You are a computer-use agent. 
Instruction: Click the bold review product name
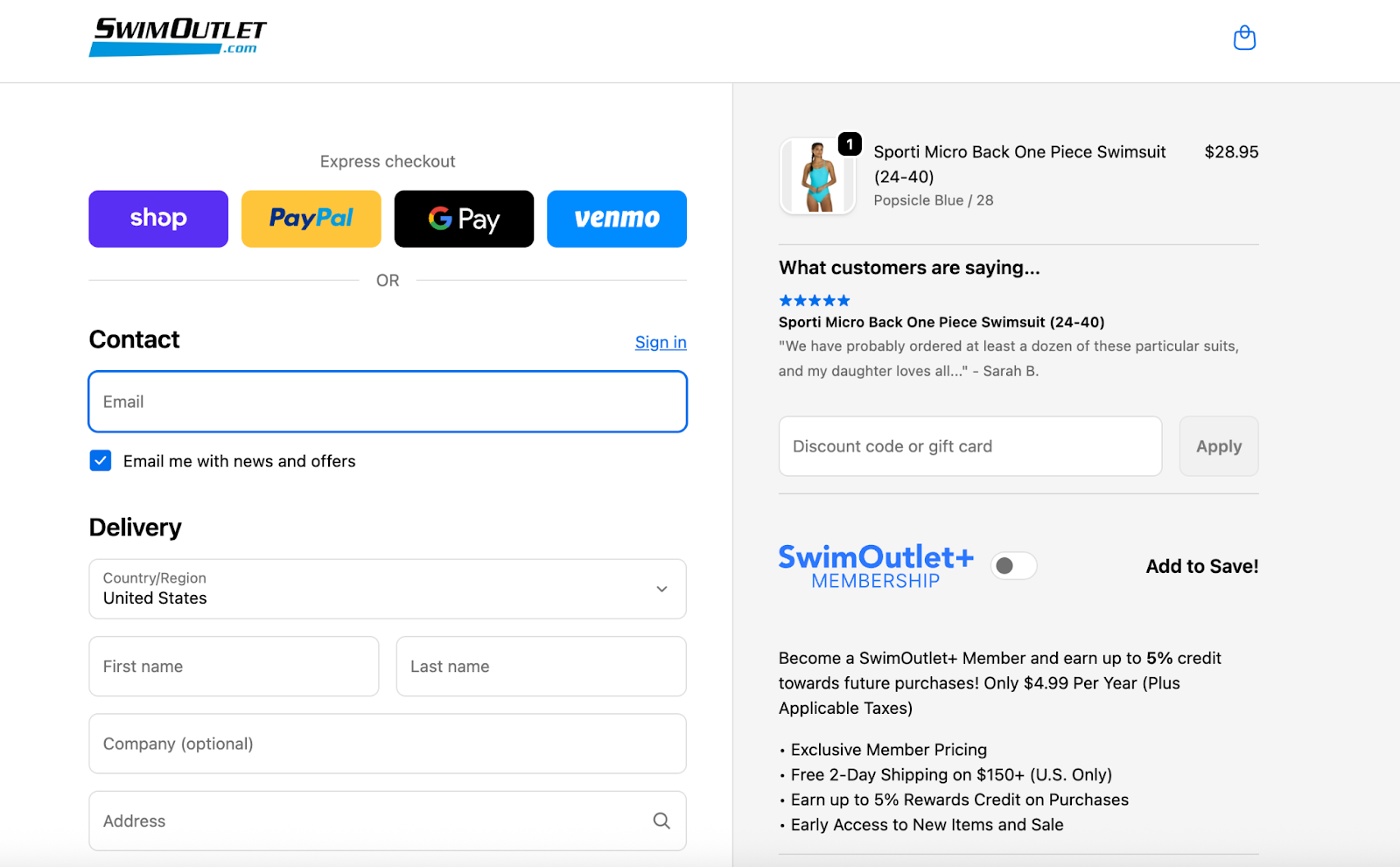point(941,322)
